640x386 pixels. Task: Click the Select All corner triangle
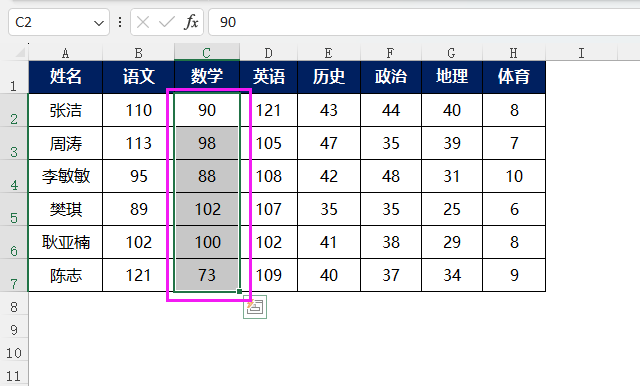(x=20, y=52)
